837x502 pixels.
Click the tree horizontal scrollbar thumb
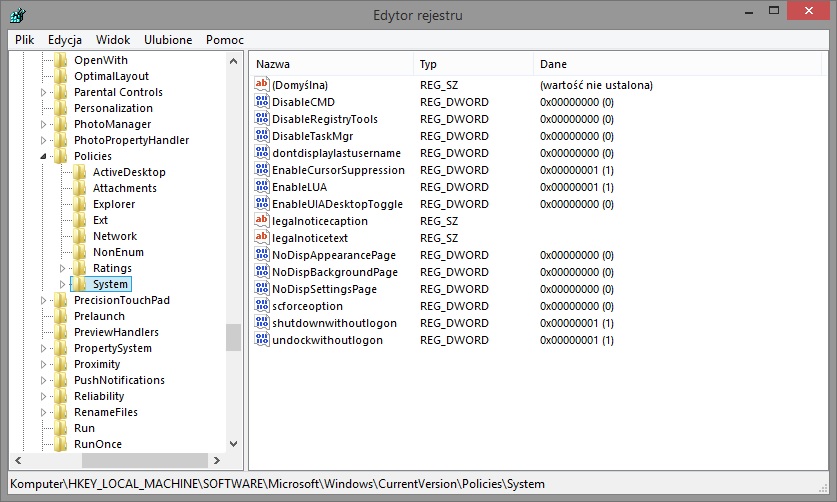(143, 460)
